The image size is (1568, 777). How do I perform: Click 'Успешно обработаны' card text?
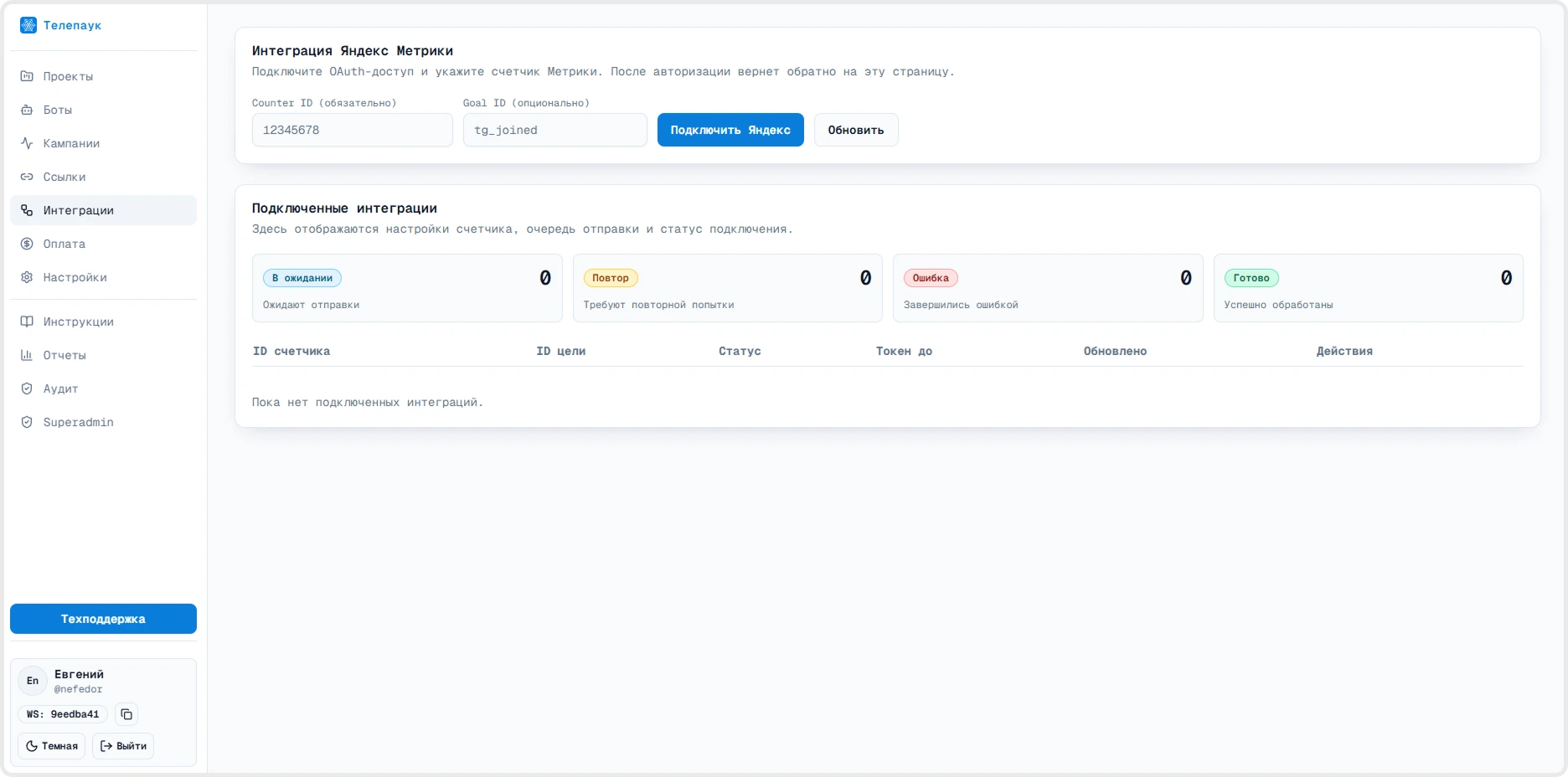pos(1278,305)
